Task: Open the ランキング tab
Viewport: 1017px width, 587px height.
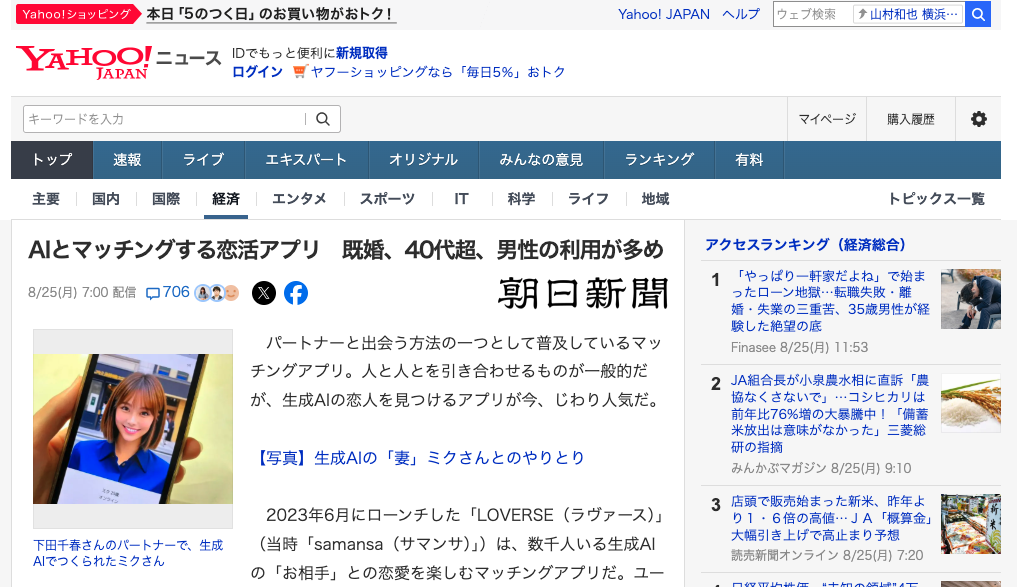Action: 659,160
